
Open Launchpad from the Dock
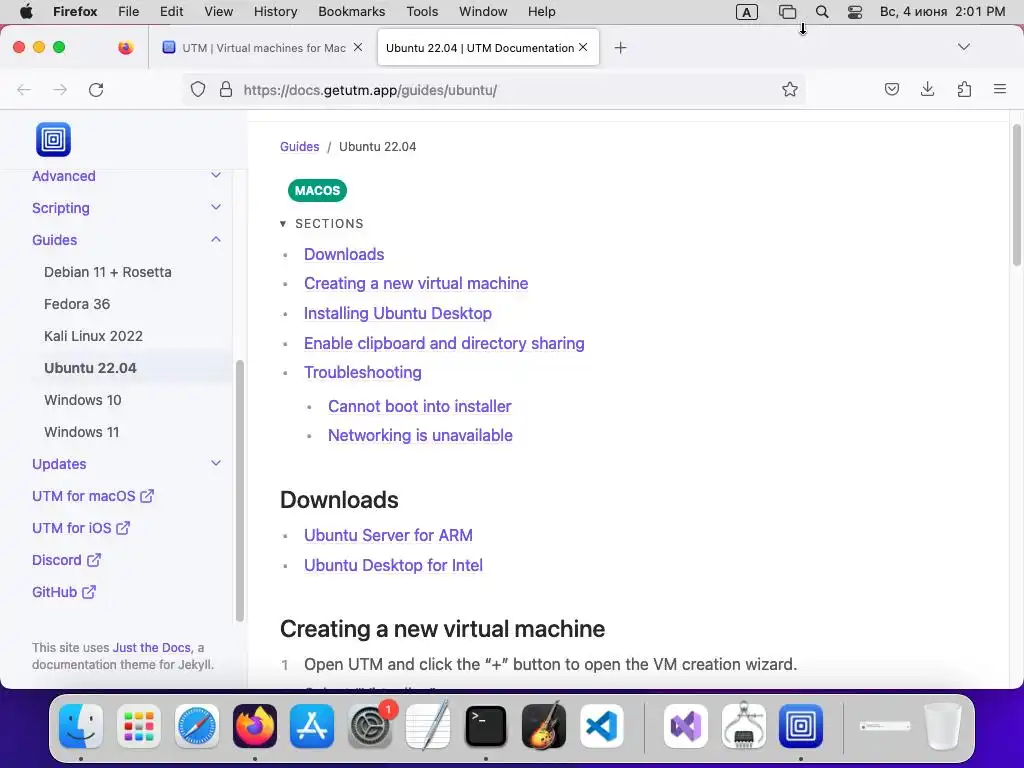coord(139,726)
